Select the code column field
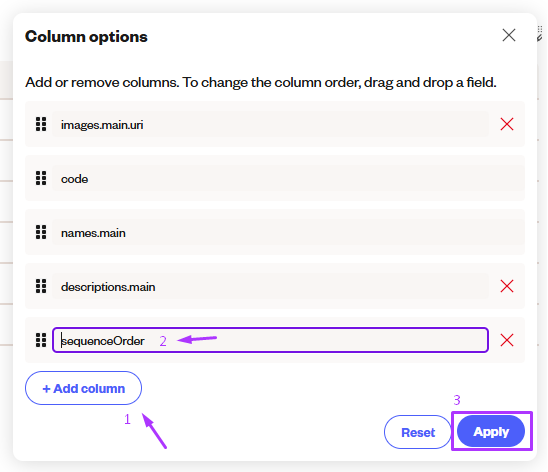The height and width of the screenshot is (472, 548). click(x=289, y=179)
